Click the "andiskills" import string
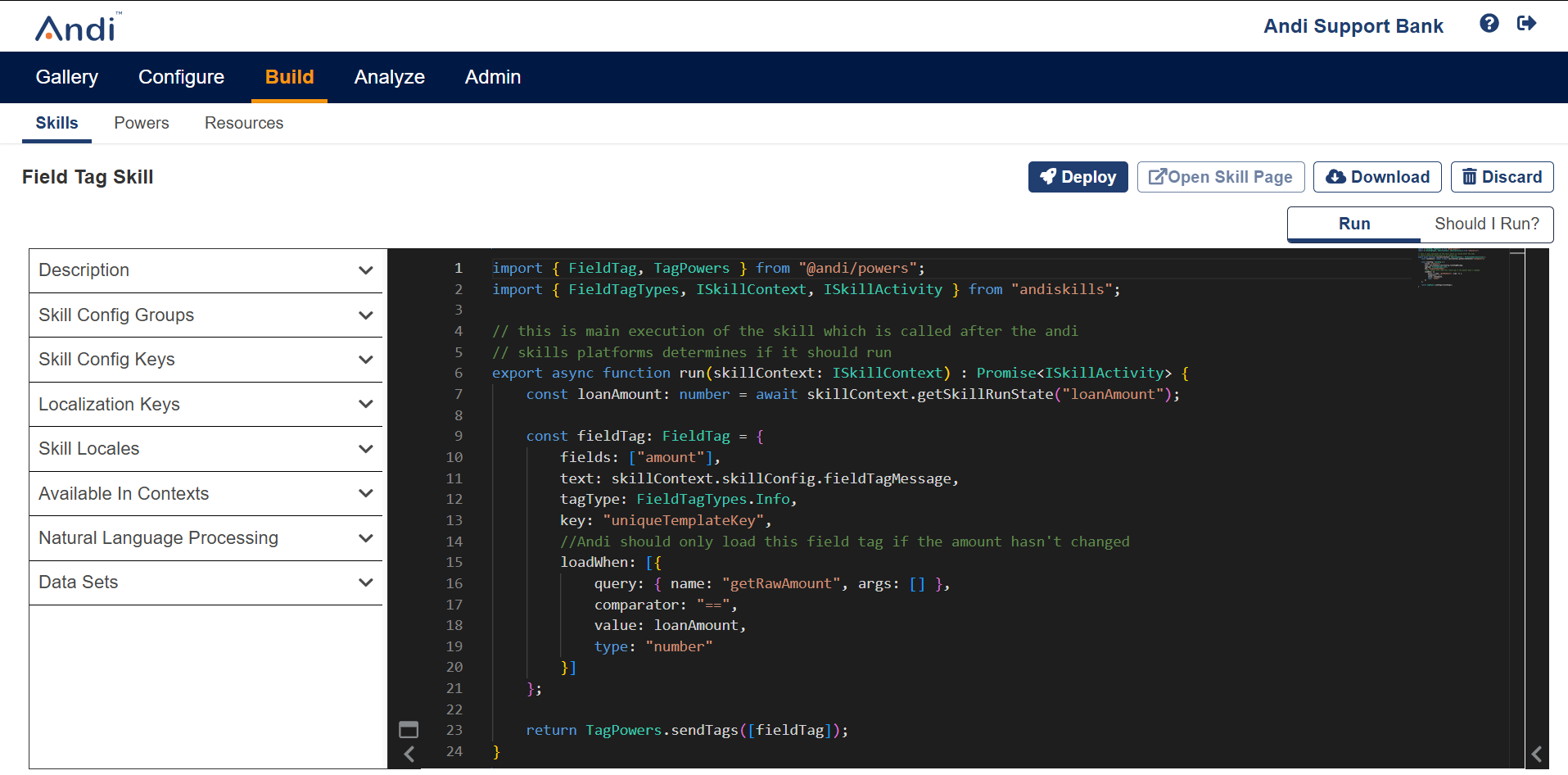The image size is (1568, 775). click(1062, 289)
